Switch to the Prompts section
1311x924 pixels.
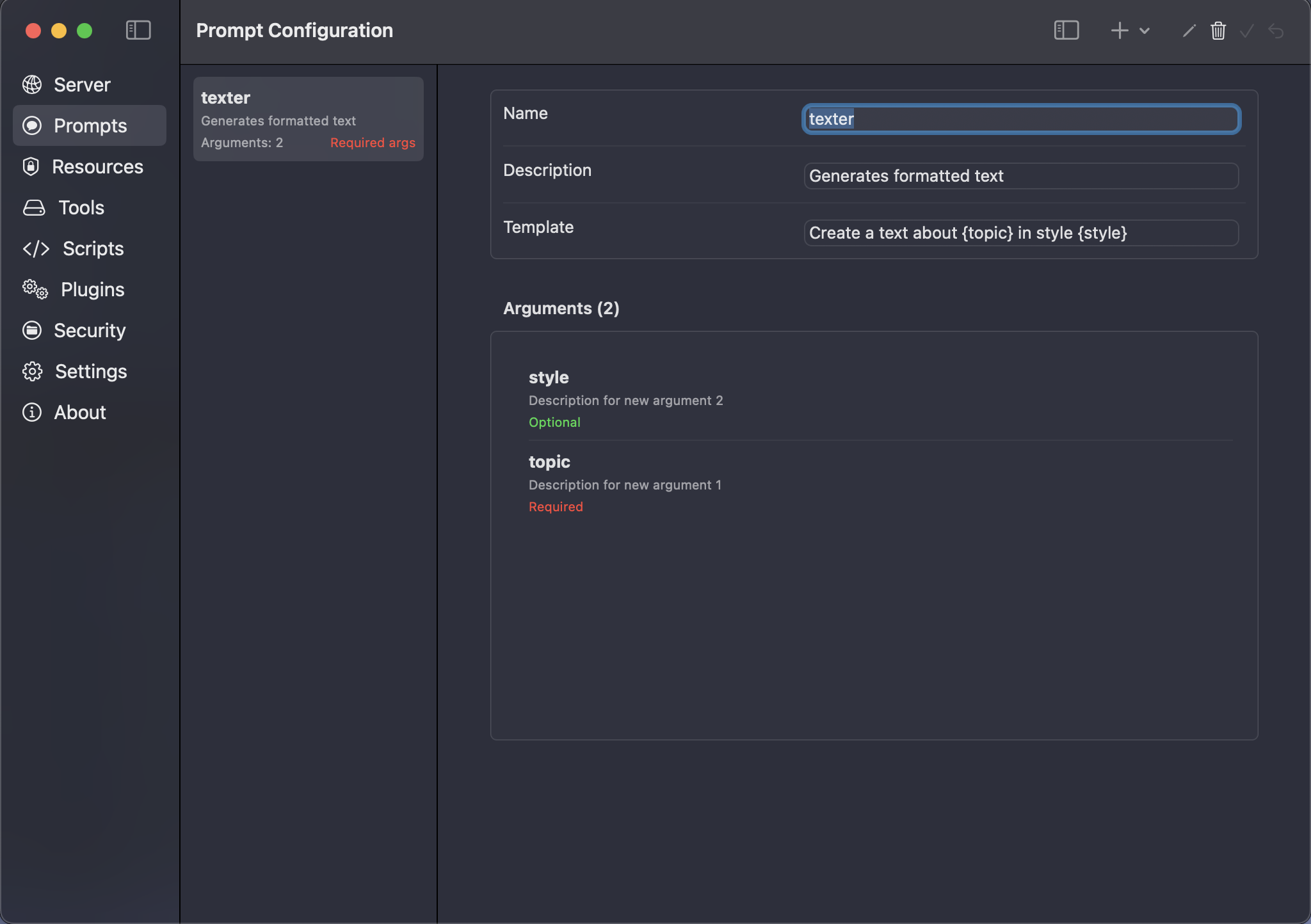tap(90, 125)
